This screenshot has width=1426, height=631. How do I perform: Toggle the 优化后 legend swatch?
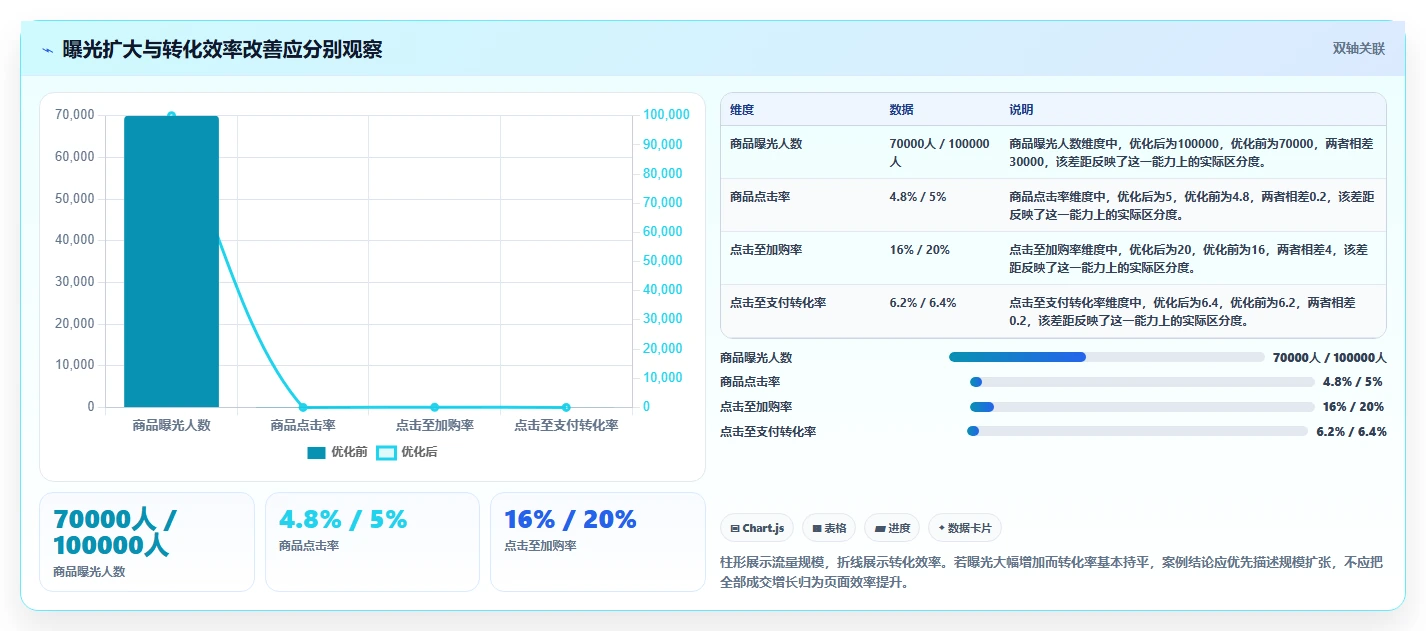pyautogui.click(x=386, y=453)
